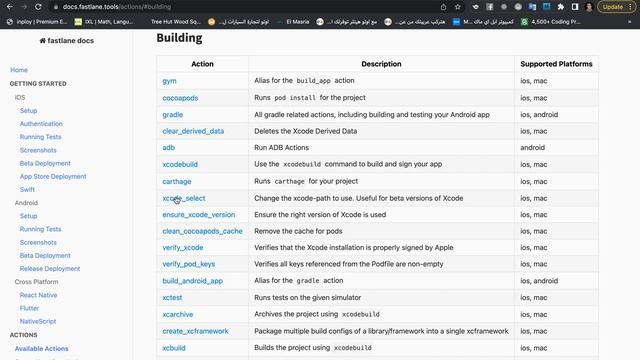Image resolution: width=640 pixels, height=360 pixels.
Task: Open Release Deployment sidebar link
Action: [50, 269]
